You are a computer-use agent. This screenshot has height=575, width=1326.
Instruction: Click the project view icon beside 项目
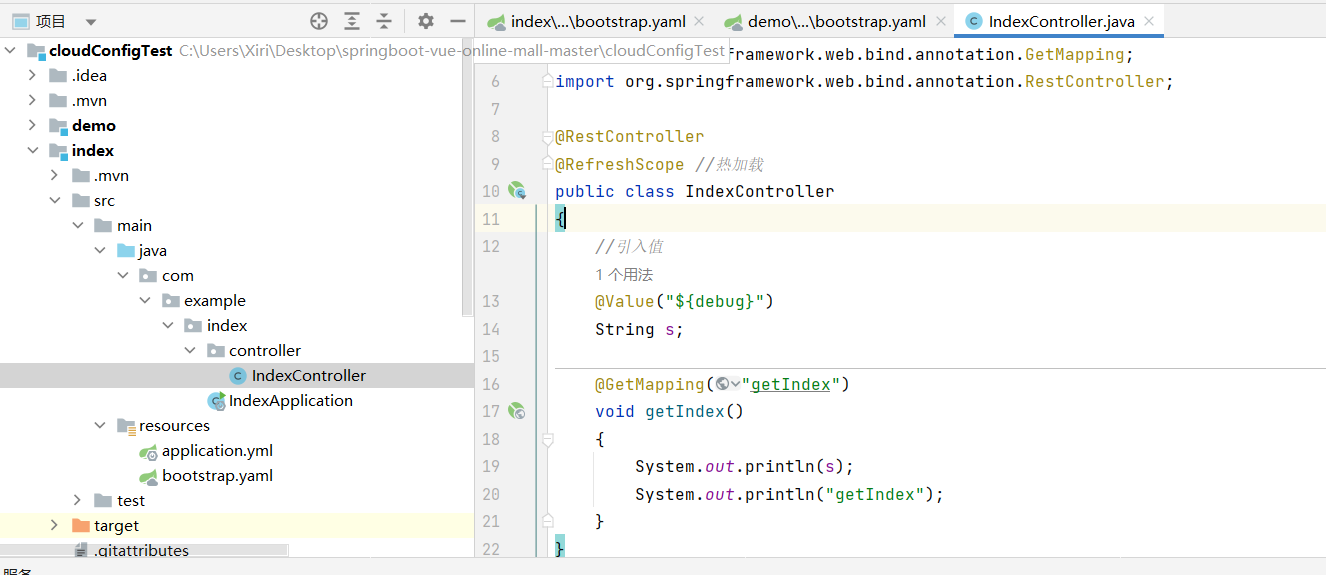pyautogui.click(x=20, y=21)
